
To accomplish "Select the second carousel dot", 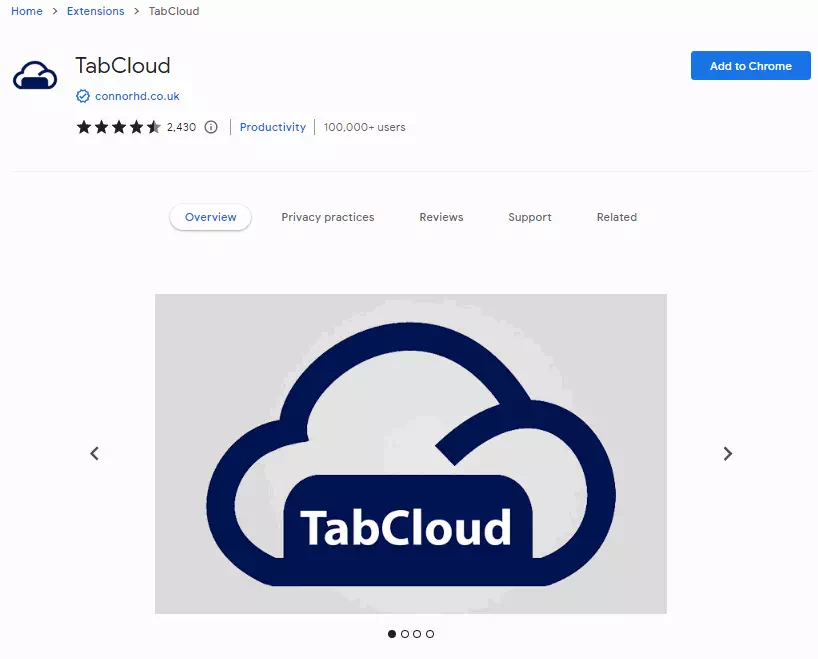I will coord(405,634).
